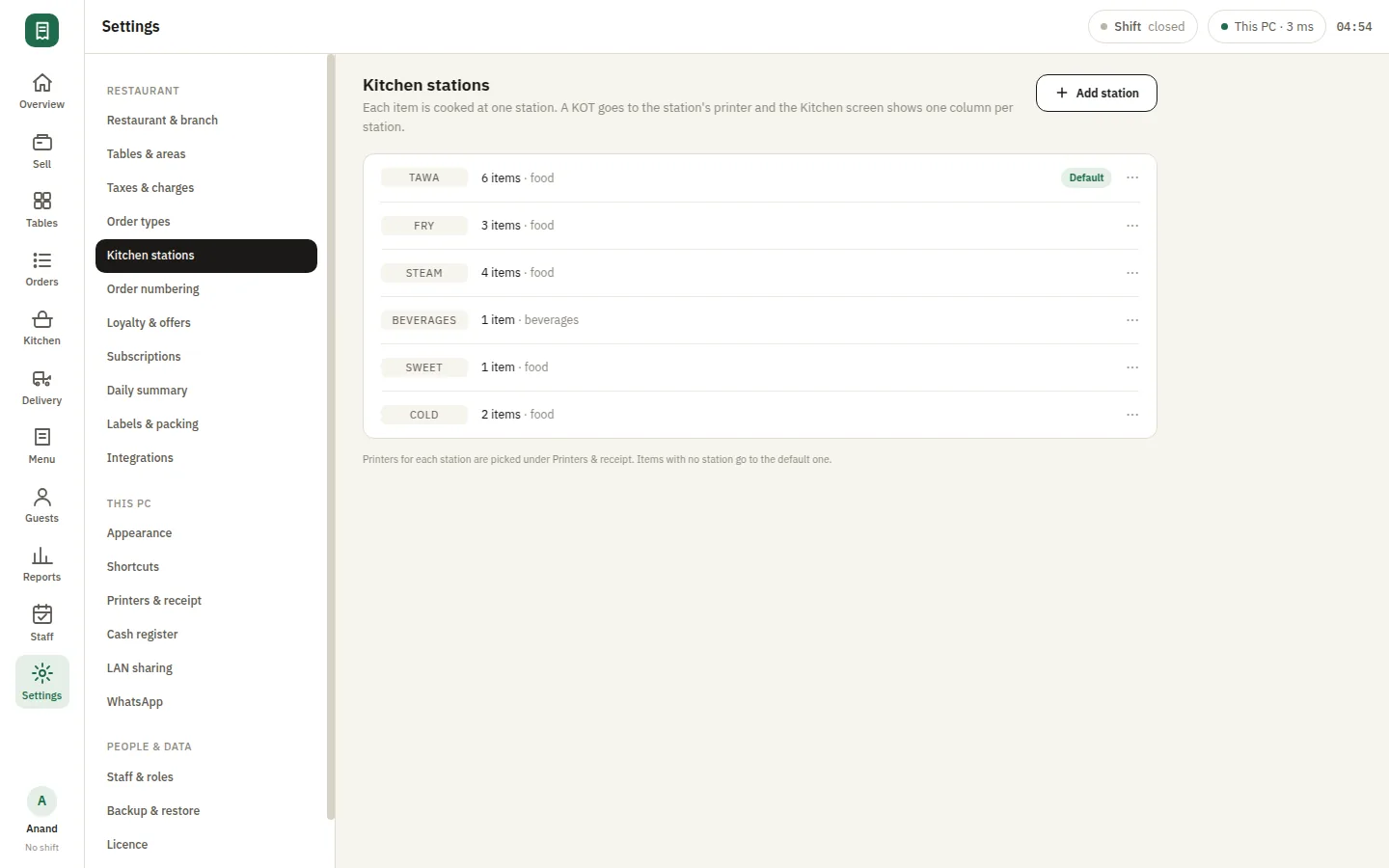Click the Shift closed status pill
1389x868 pixels.
1142,27
